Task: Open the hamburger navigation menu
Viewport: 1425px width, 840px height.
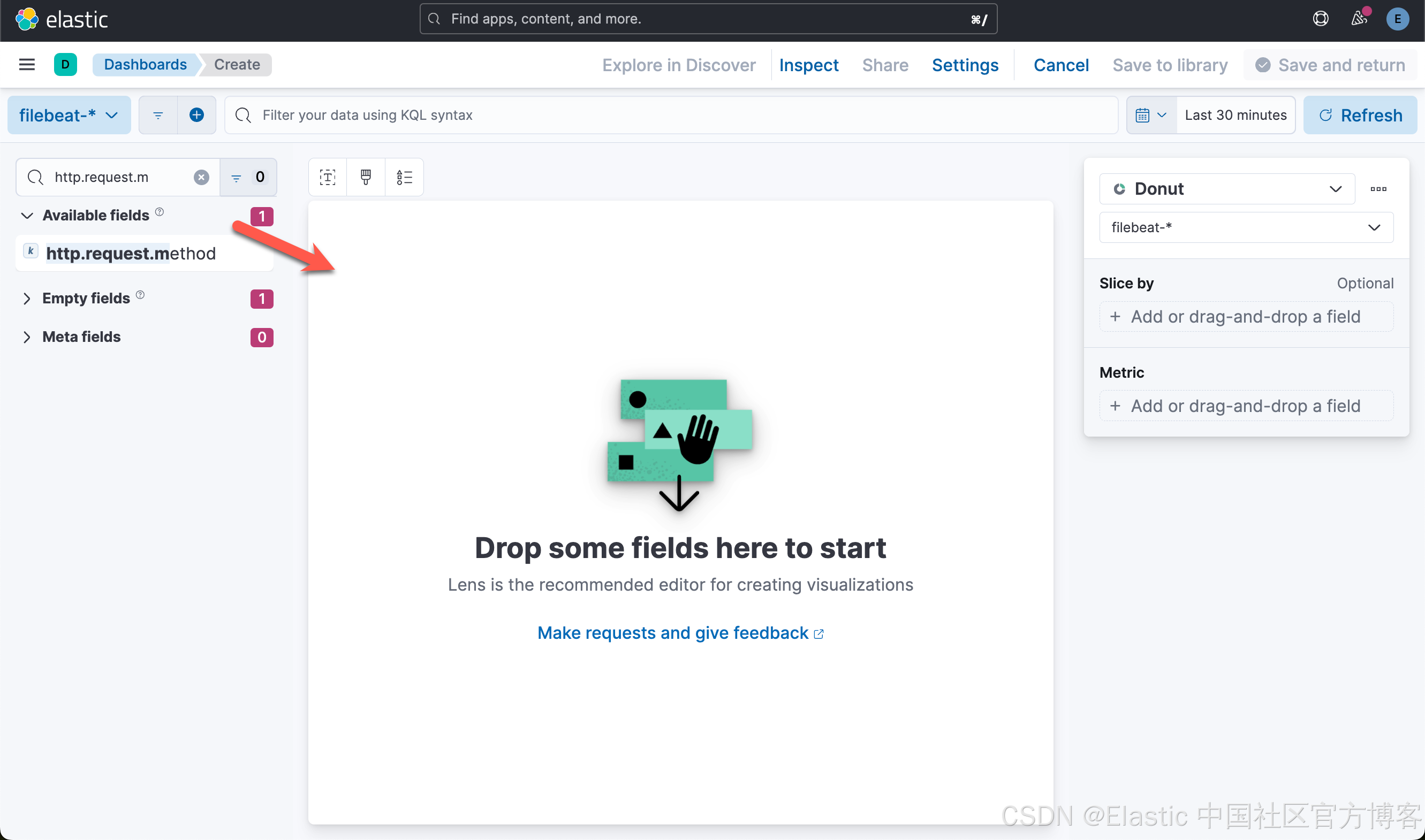Action: pyautogui.click(x=27, y=65)
